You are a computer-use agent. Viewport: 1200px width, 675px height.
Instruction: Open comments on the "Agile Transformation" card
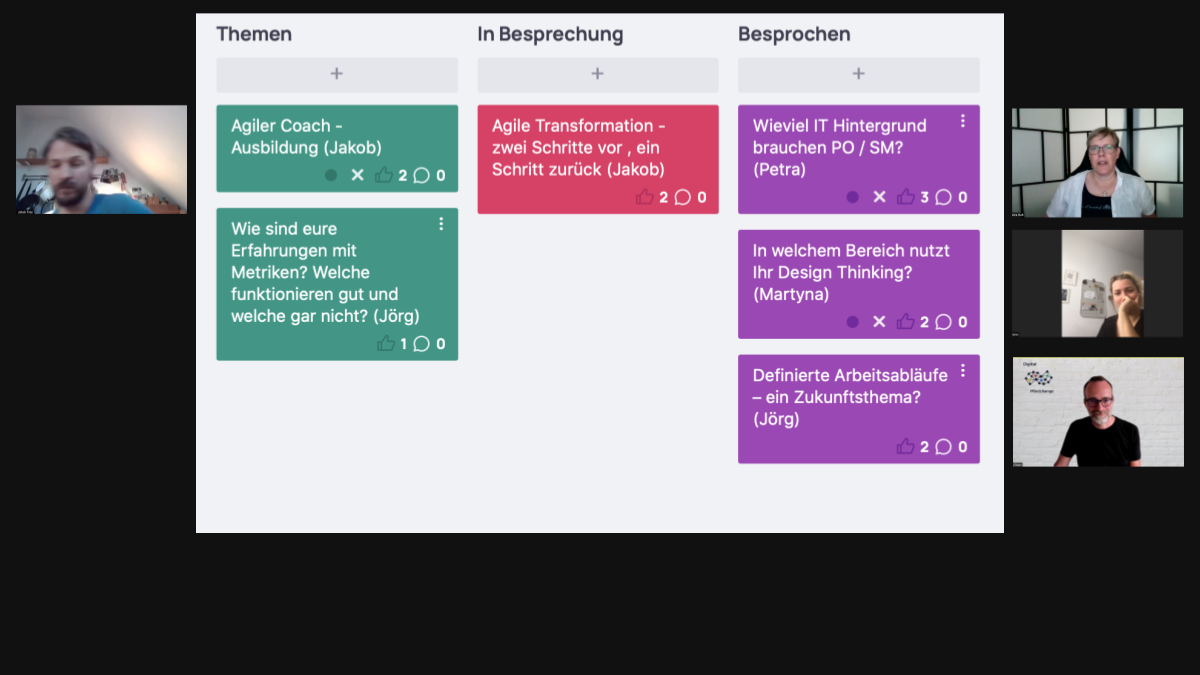click(682, 197)
